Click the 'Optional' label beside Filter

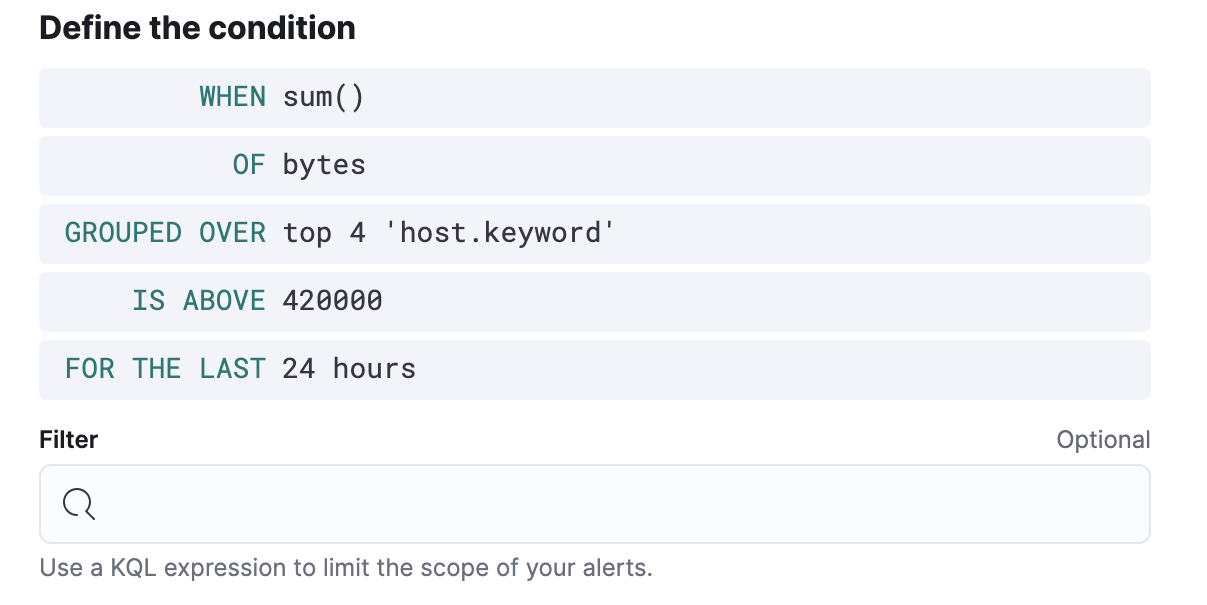[x=1103, y=440]
